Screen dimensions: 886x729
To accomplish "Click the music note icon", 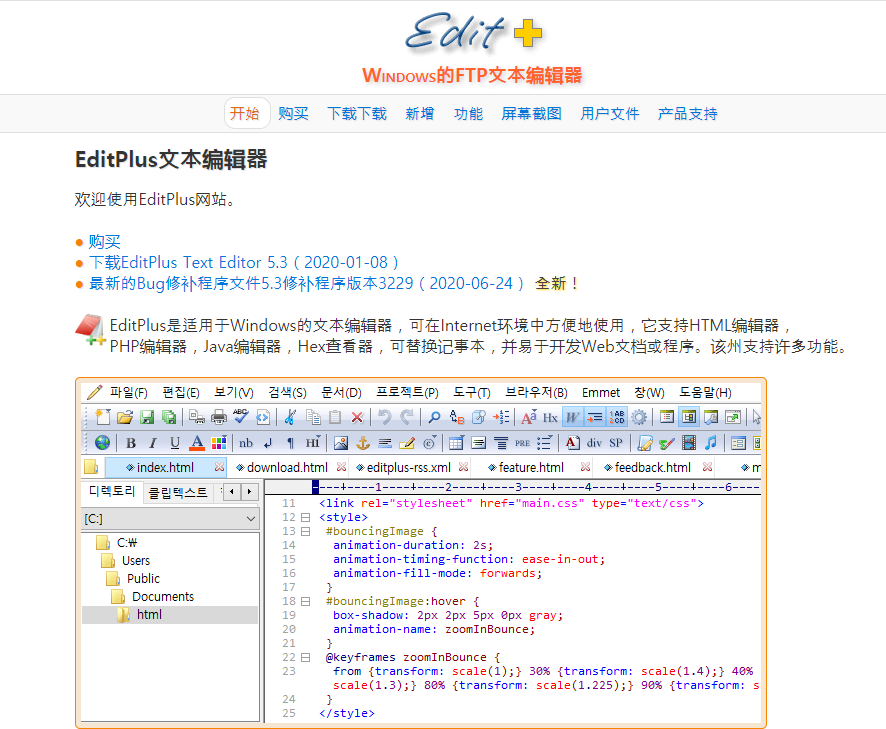I will coord(711,442).
